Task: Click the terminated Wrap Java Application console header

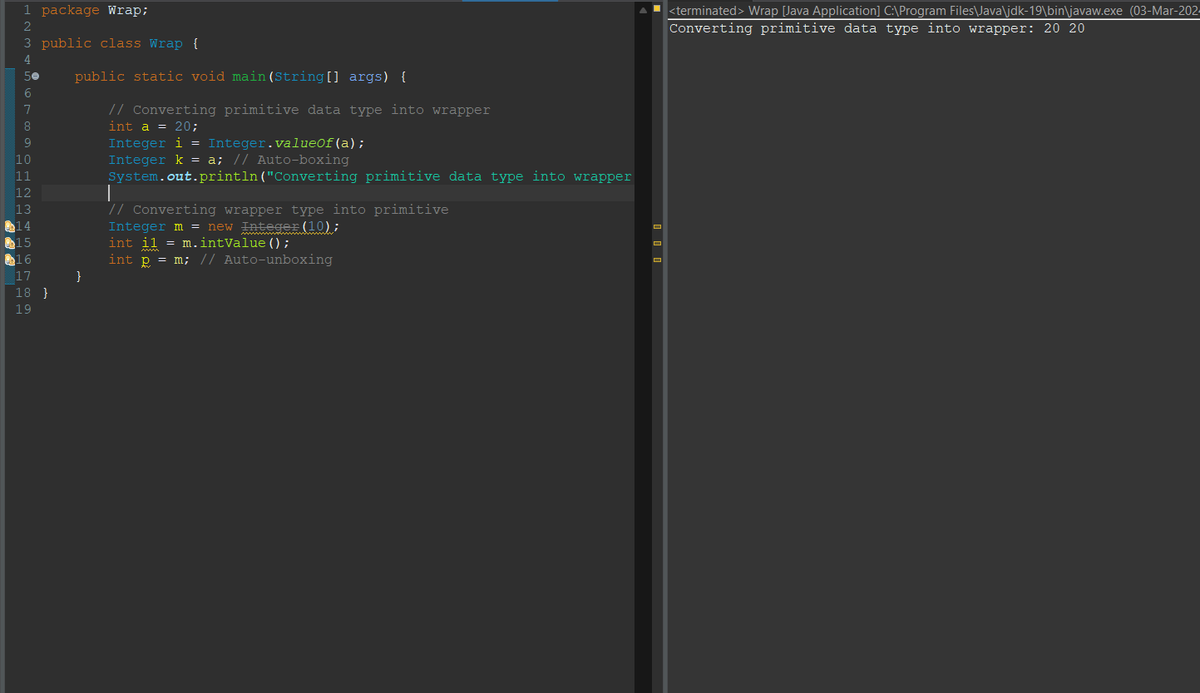Action: point(934,10)
